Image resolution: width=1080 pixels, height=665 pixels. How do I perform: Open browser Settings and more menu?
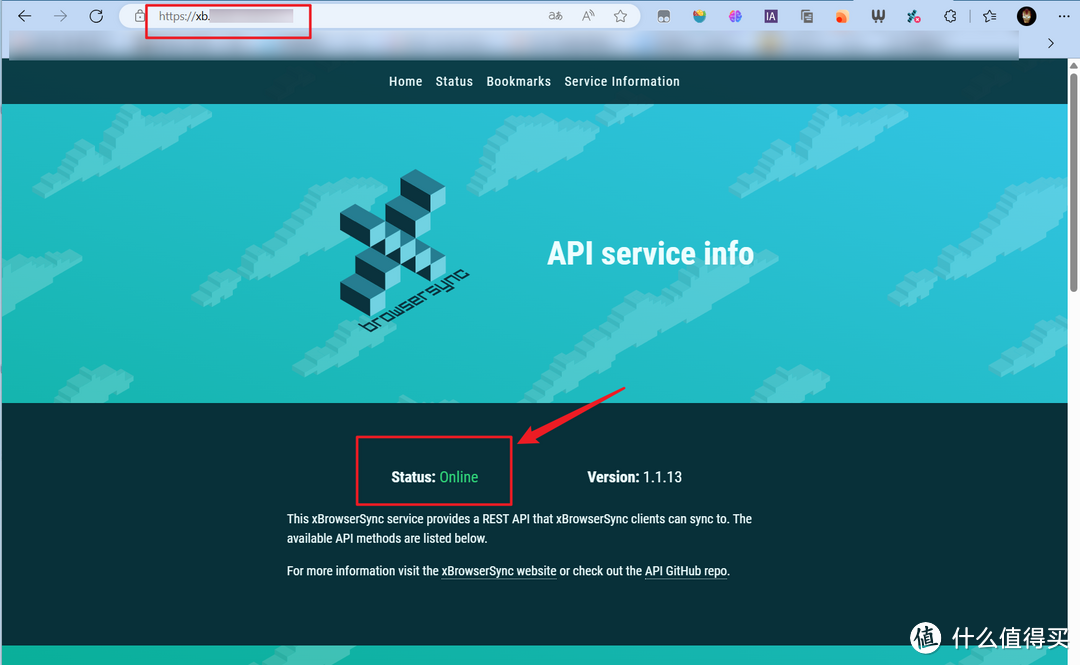click(1063, 17)
